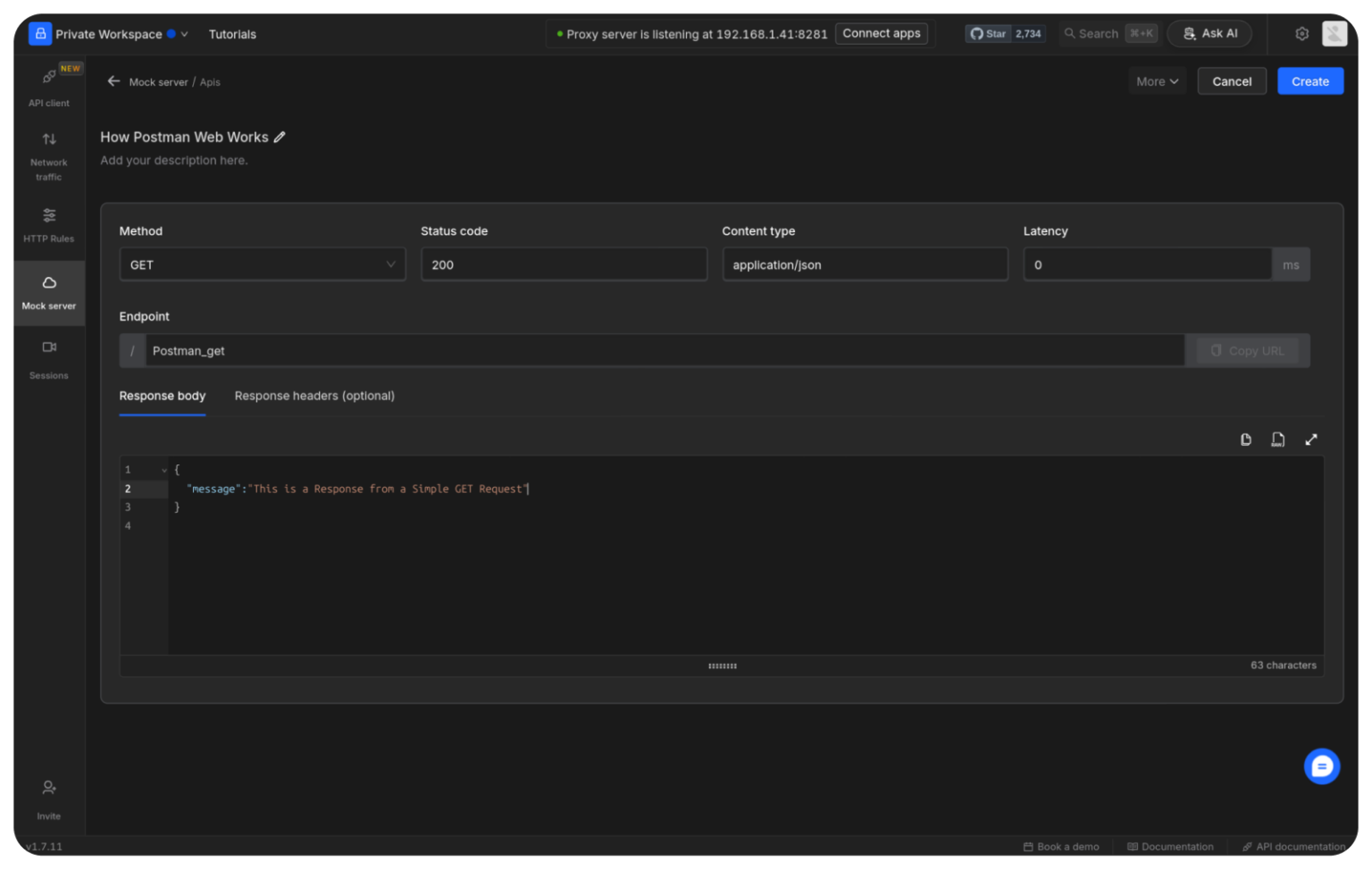1372x870 pixels.
Task: Open workspace settings via the gear icon
Action: coord(1301,33)
